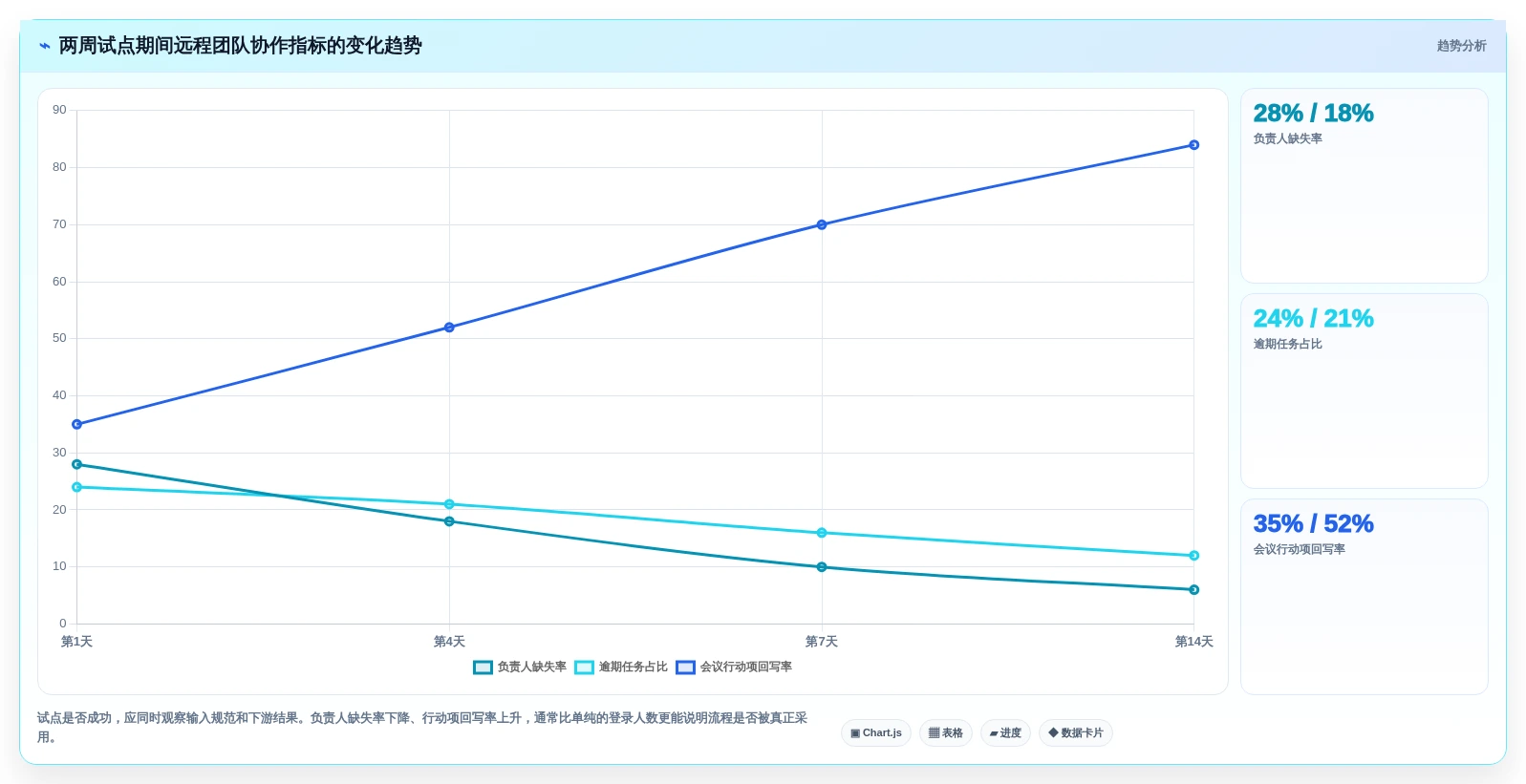Select the 负责人缺失率 data point at 第4天

point(449,521)
